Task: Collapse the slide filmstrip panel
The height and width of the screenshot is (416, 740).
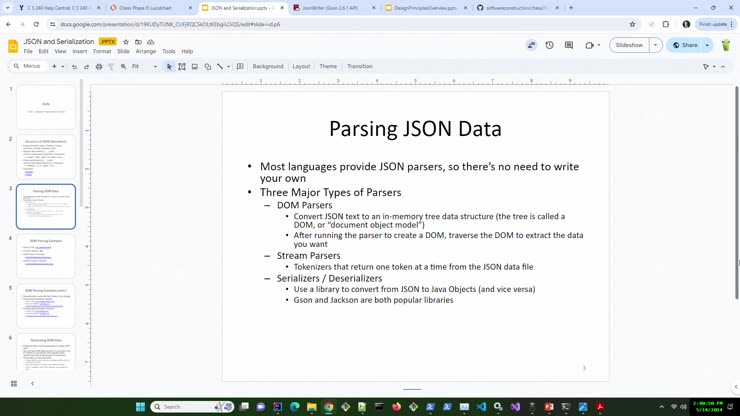Action: click(x=32, y=384)
